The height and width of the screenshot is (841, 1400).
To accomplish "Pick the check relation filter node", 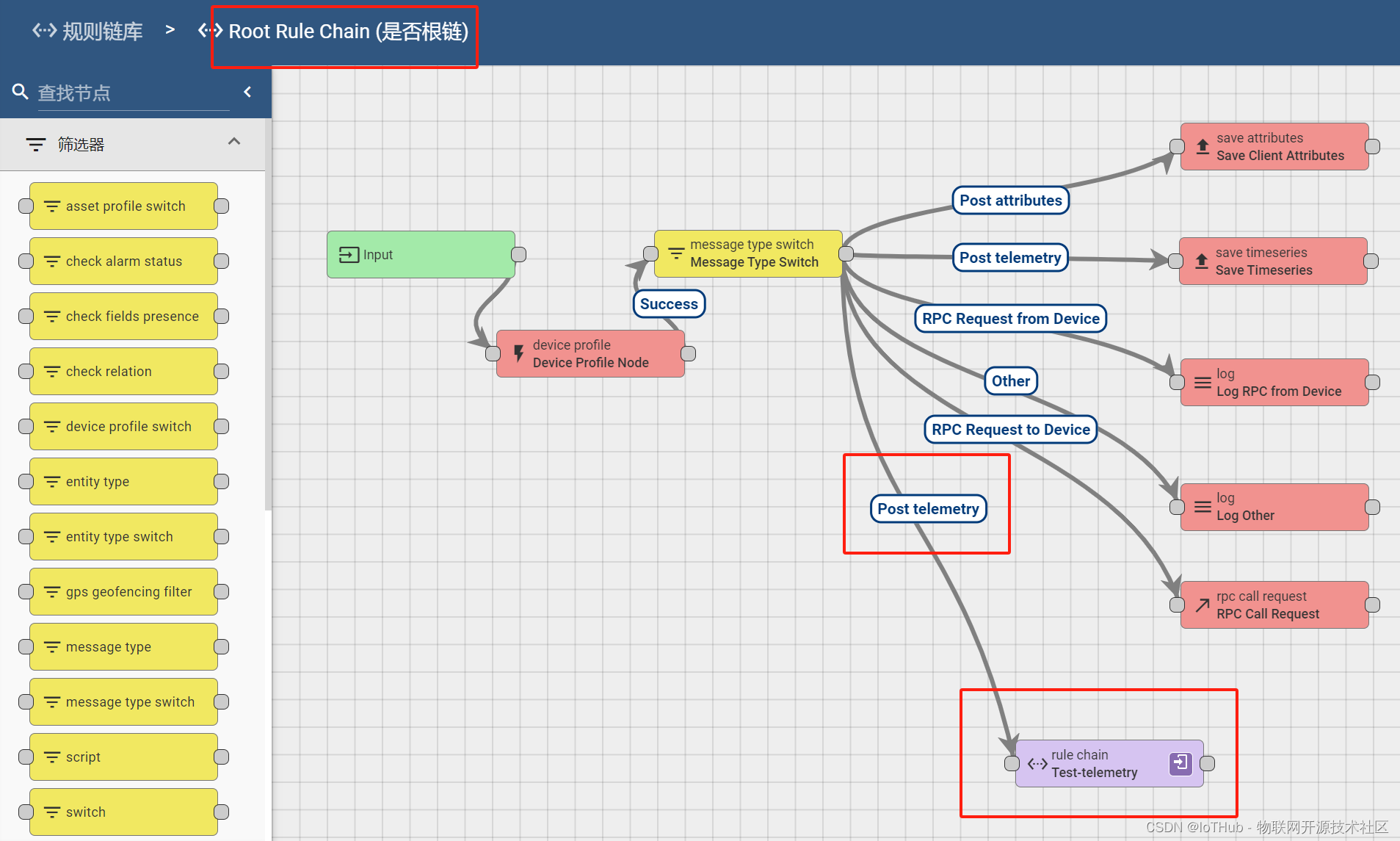I will pyautogui.click(x=124, y=372).
